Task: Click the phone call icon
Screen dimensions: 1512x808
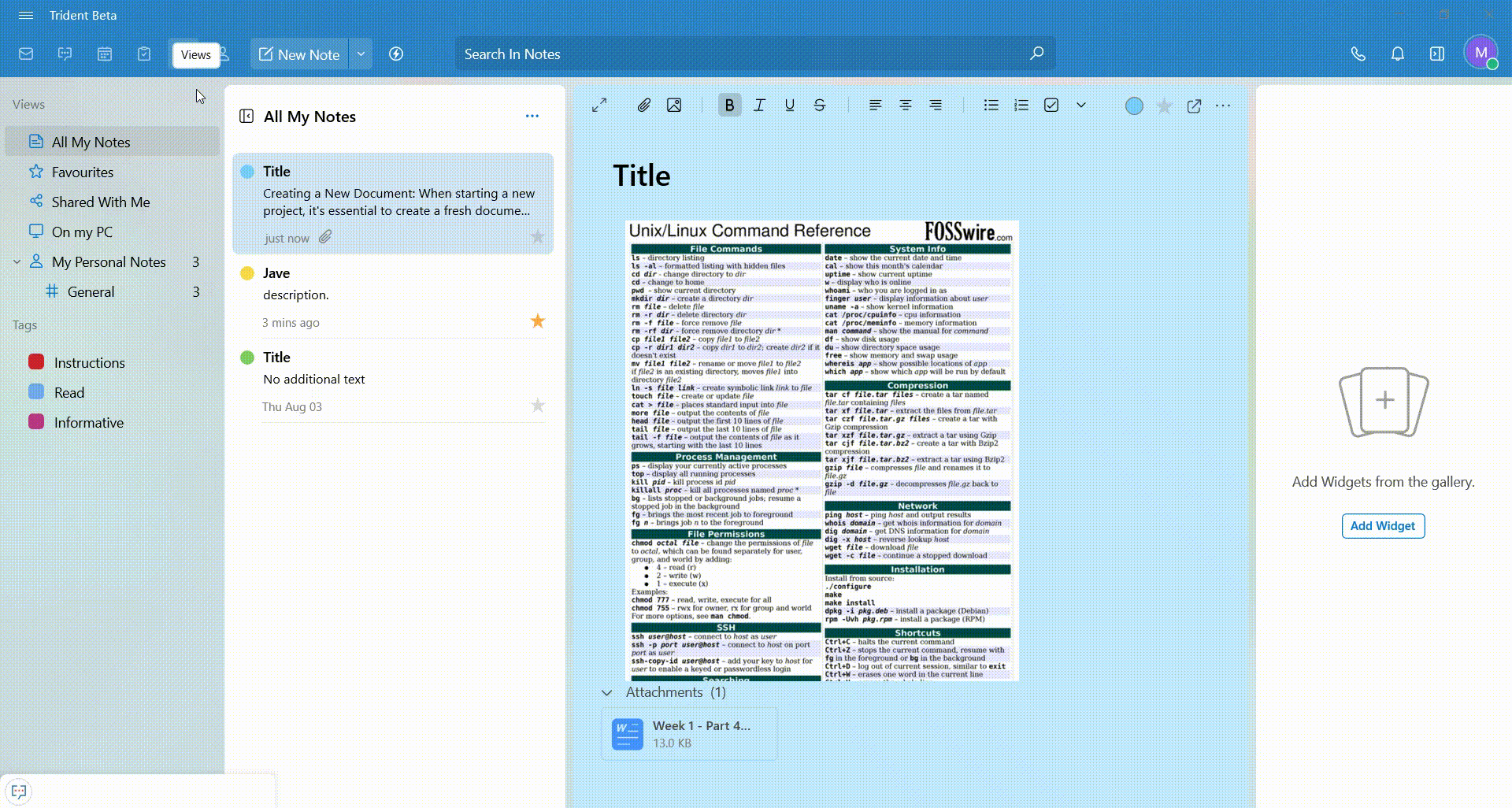Action: (1358, 54)
